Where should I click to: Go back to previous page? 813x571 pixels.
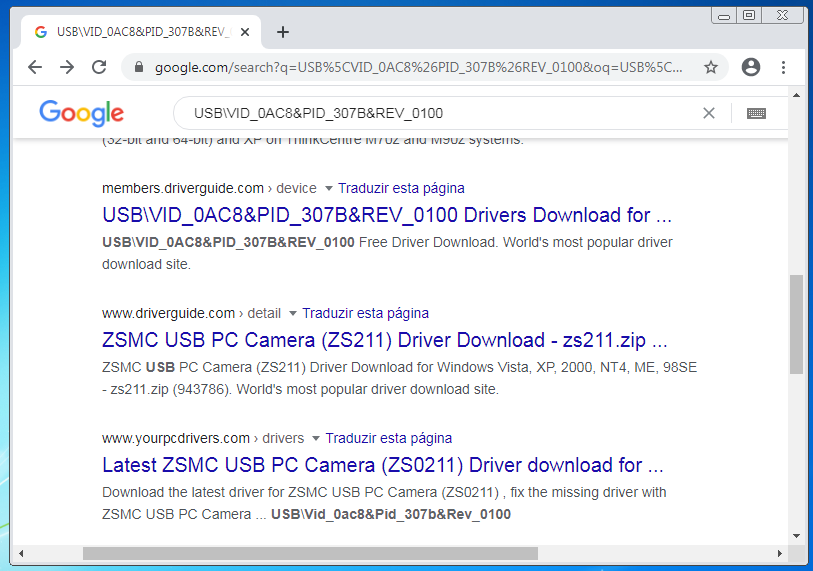35,67
